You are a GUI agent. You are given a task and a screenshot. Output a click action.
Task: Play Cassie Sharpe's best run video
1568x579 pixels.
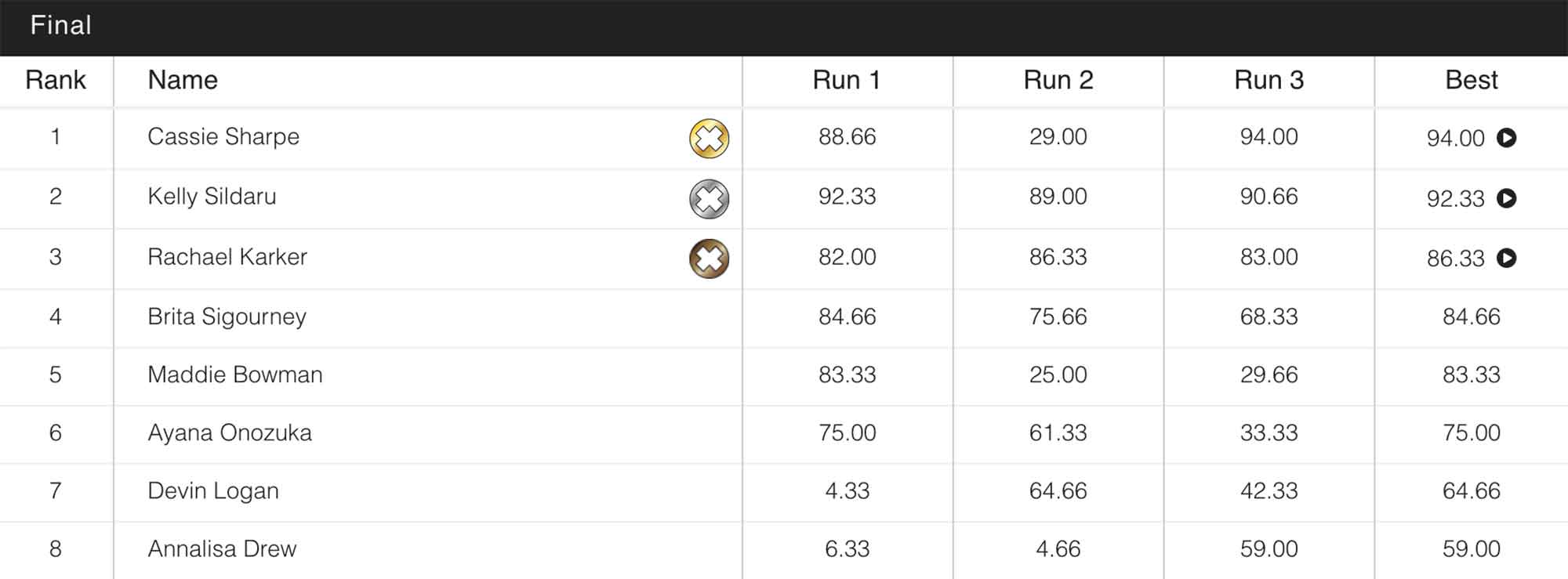click(1506, 138)
